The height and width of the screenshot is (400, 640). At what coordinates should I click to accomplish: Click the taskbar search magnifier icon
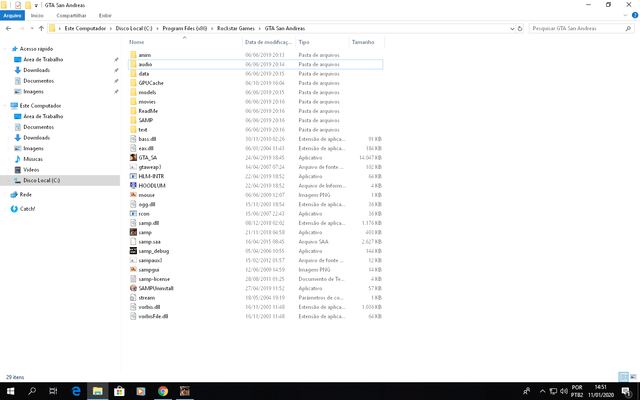click(x=31, y=391)
